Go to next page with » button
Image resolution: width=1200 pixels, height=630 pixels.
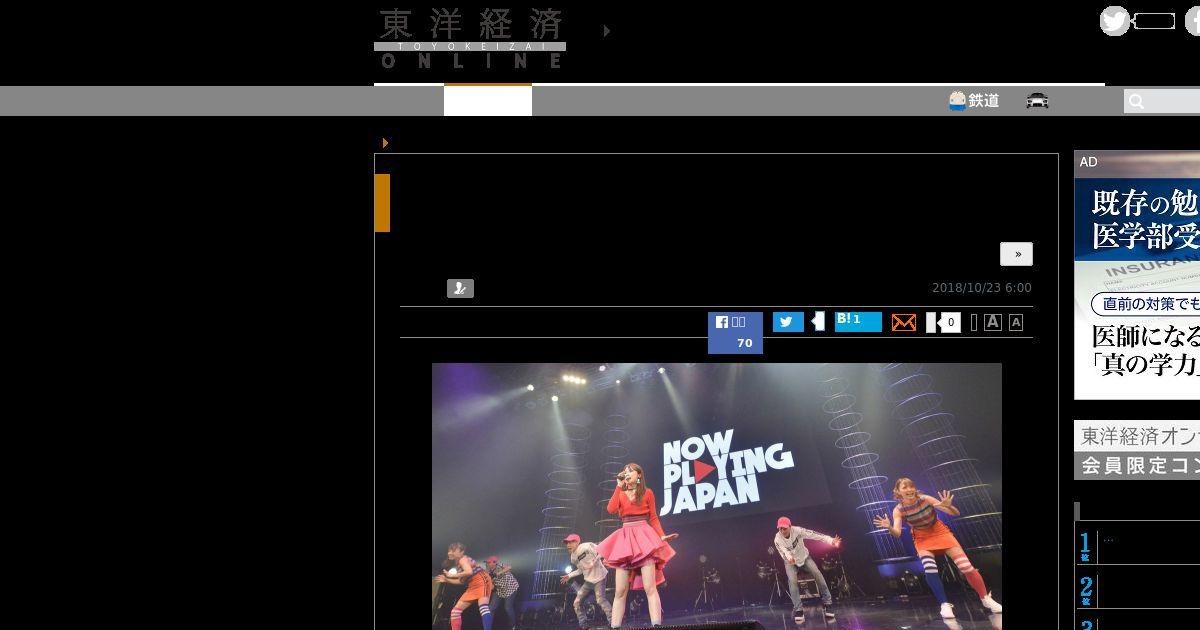point(1016,254)
